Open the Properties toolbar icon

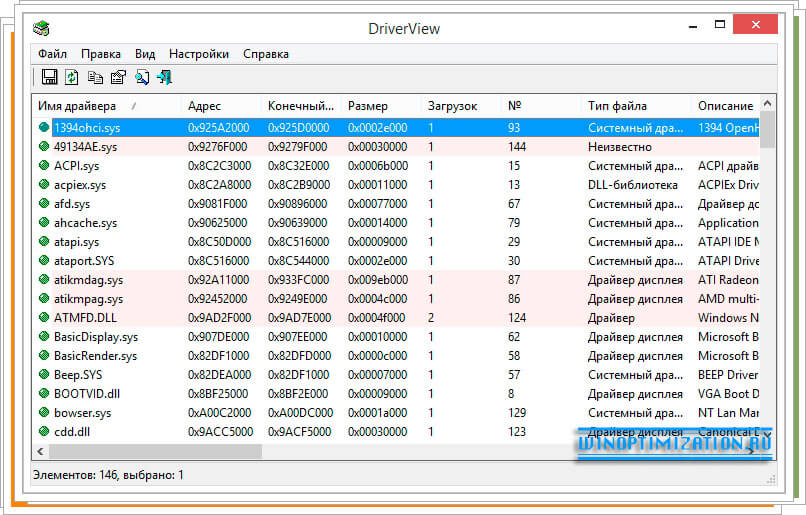118,77
